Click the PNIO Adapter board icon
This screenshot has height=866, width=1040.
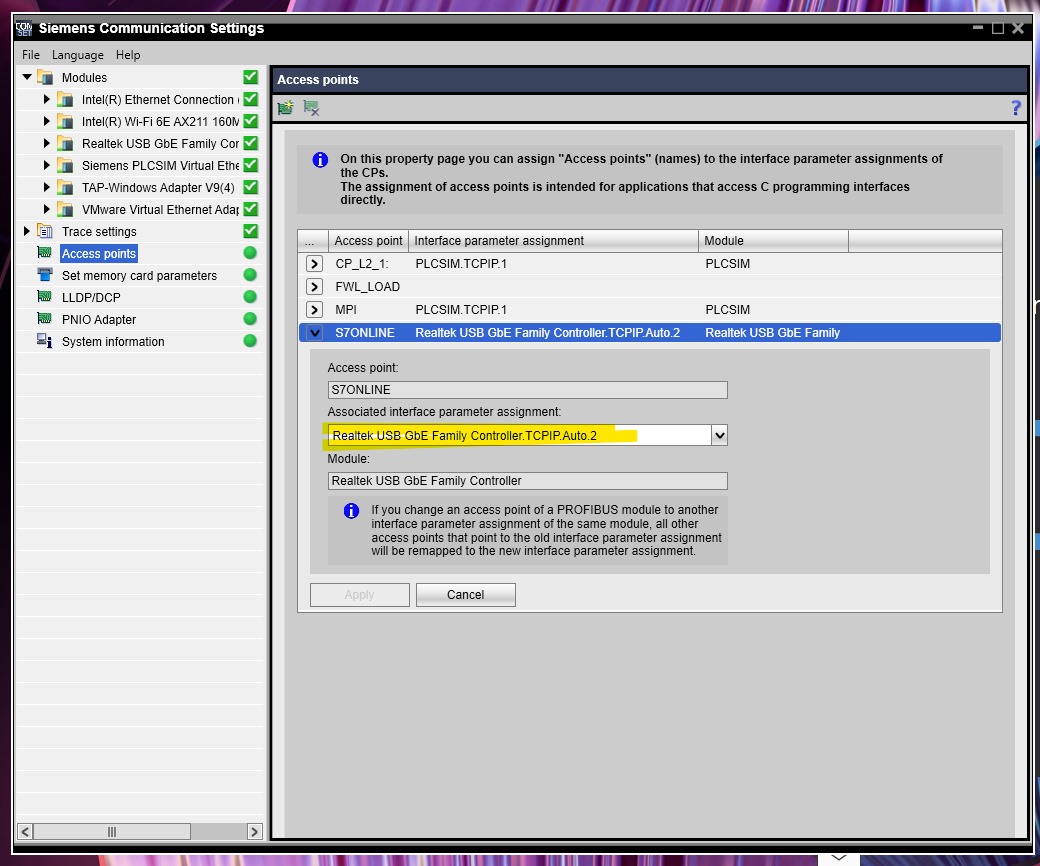44,318
